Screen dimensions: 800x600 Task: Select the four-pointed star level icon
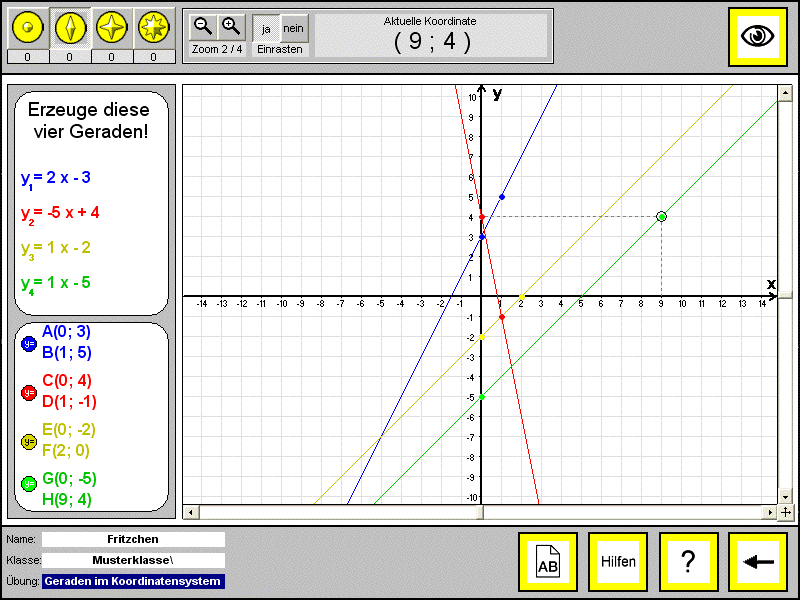[x=111, y=29]
